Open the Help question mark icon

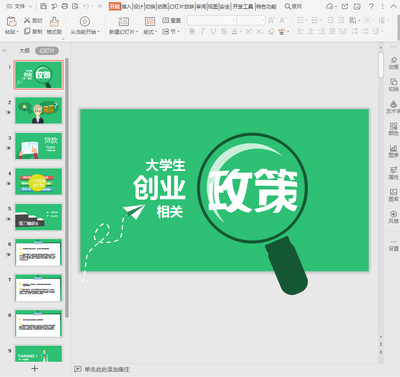[371, 6]
